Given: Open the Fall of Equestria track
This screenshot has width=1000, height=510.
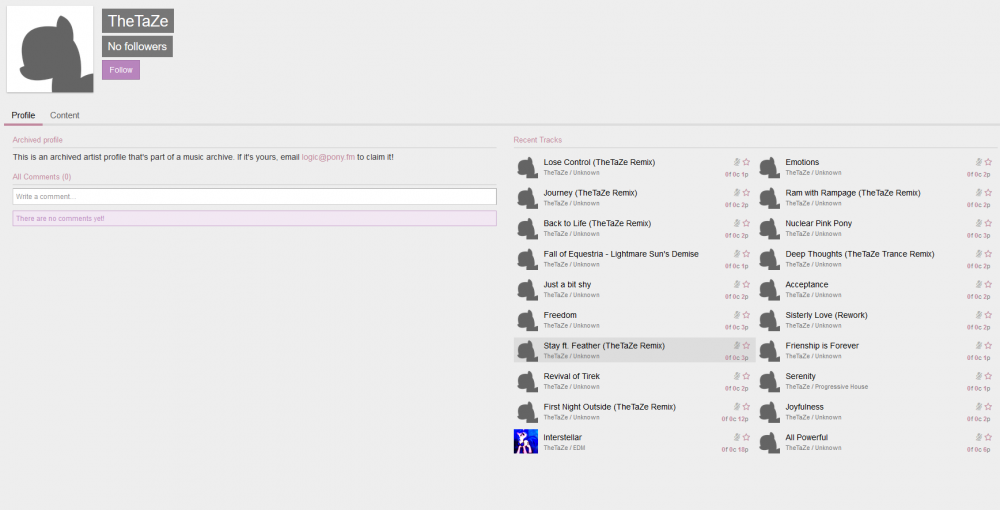Looking at the screenshot, I should click(620, 254).
